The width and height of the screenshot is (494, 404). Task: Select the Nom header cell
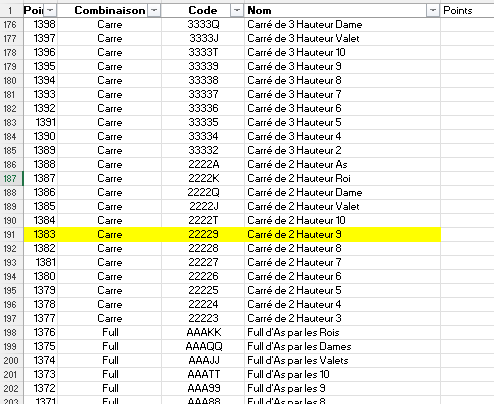pyautogui.click(x=342, y=11)
